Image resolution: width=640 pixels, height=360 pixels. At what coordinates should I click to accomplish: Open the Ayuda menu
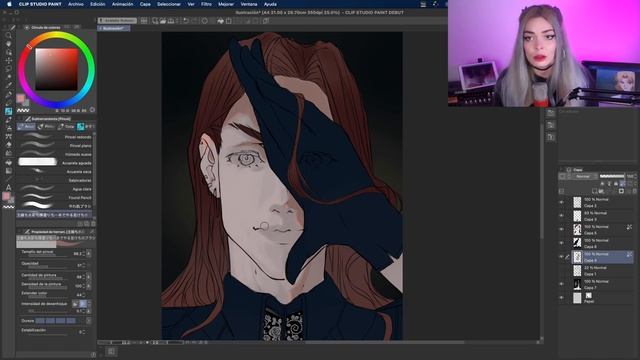click(270, 4)
